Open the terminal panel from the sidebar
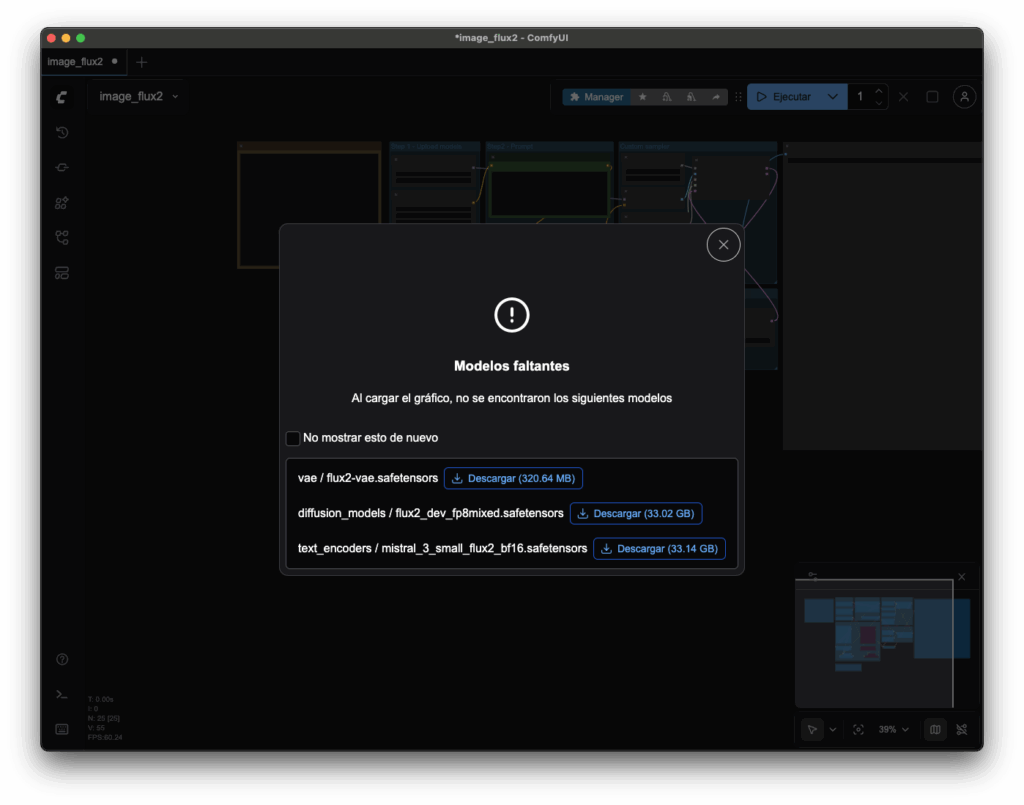This screenshot has height=805, width=1024. click(61, 693)
